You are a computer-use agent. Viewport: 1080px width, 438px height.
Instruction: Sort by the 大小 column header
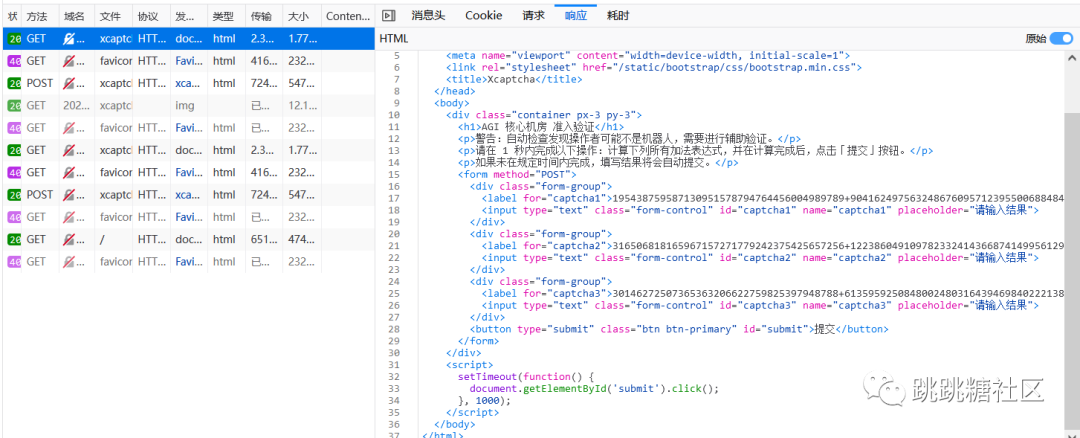point(301,15)
